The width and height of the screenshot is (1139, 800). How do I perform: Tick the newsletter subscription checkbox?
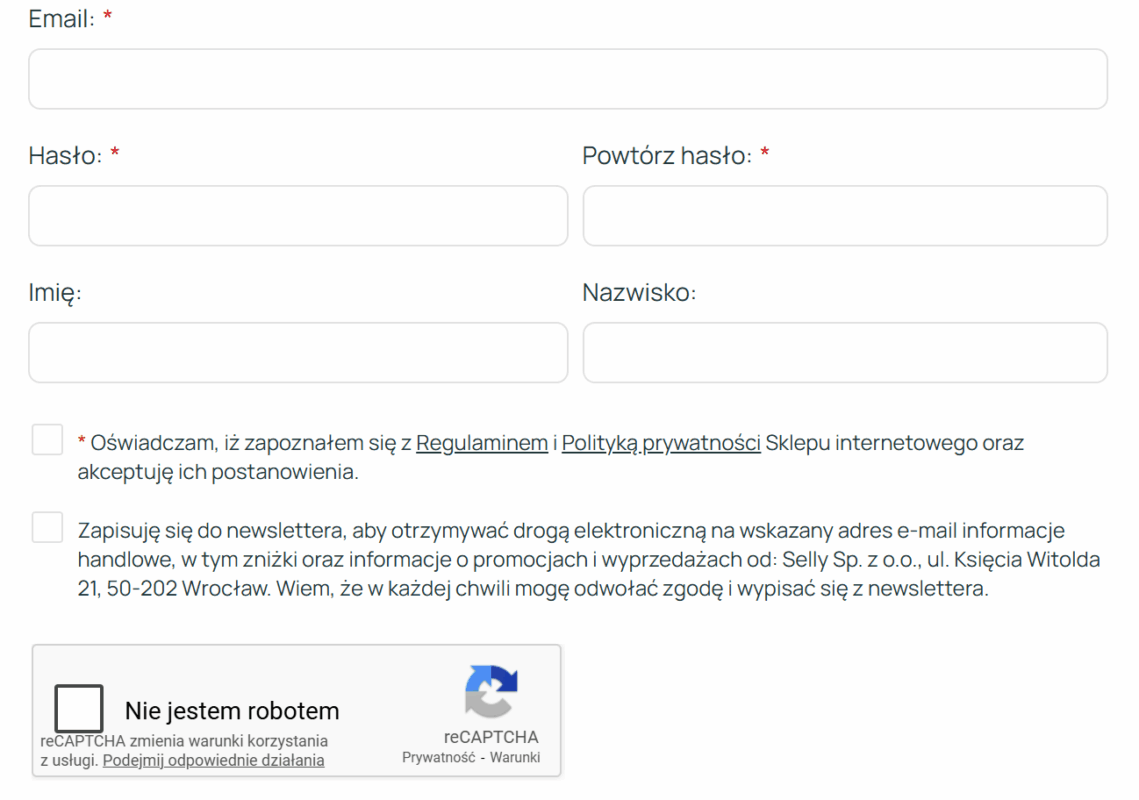pyautogui.click(x=47, y=527)
